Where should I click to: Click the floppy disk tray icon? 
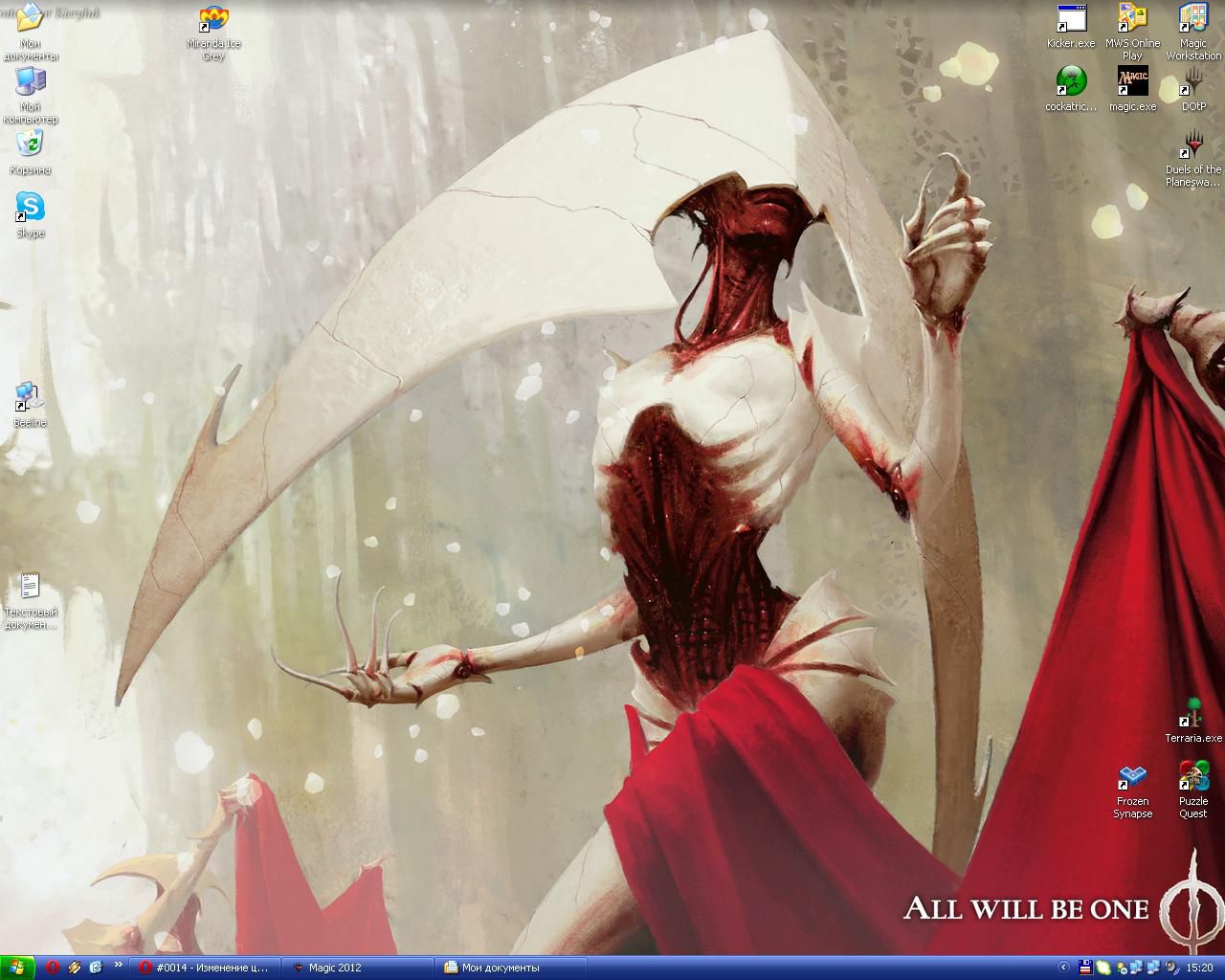point(1085,968)
